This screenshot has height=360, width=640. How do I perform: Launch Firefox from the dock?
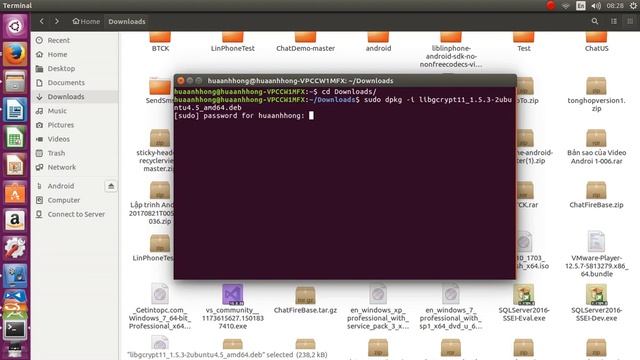[15, 54]
